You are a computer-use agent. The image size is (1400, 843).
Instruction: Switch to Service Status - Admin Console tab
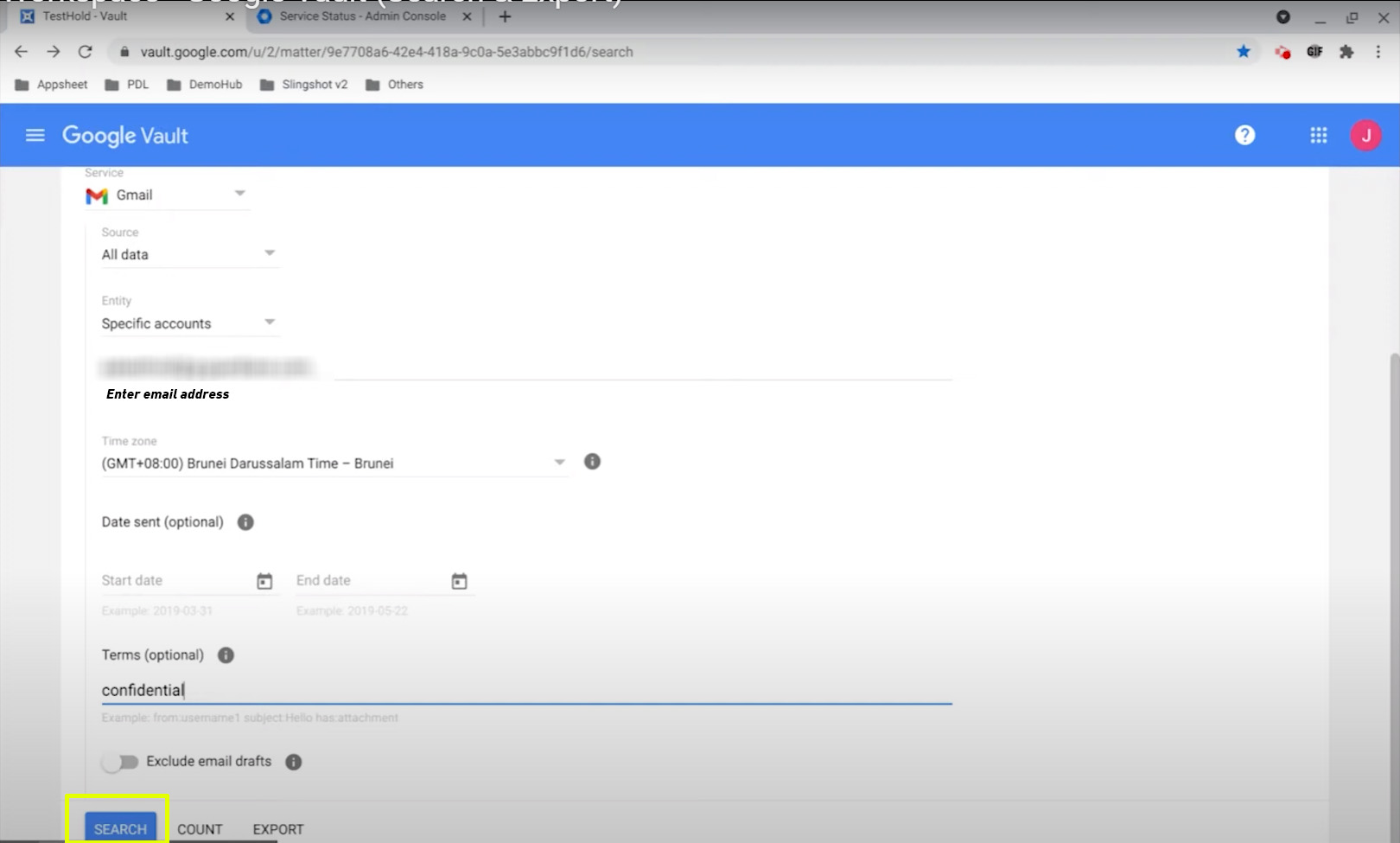[x=364, y=16]
